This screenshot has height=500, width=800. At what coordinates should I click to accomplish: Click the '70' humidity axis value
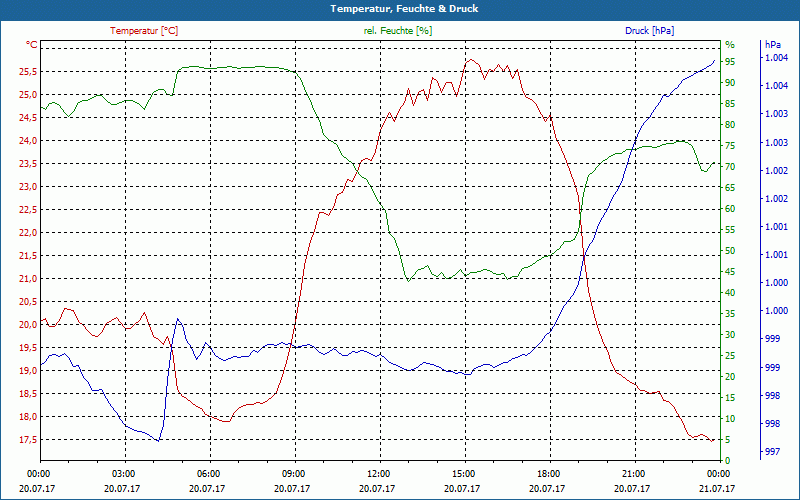(x=730, y=167)
